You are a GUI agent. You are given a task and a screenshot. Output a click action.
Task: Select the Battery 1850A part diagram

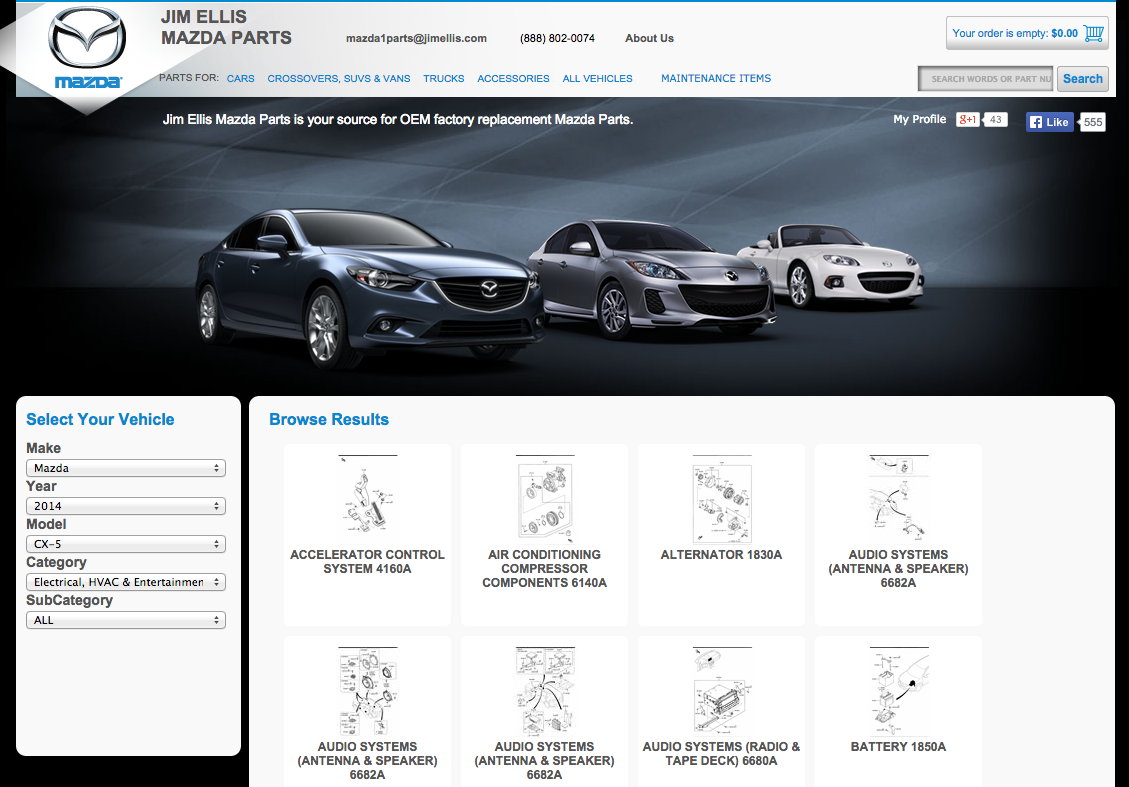coord(897,690)
